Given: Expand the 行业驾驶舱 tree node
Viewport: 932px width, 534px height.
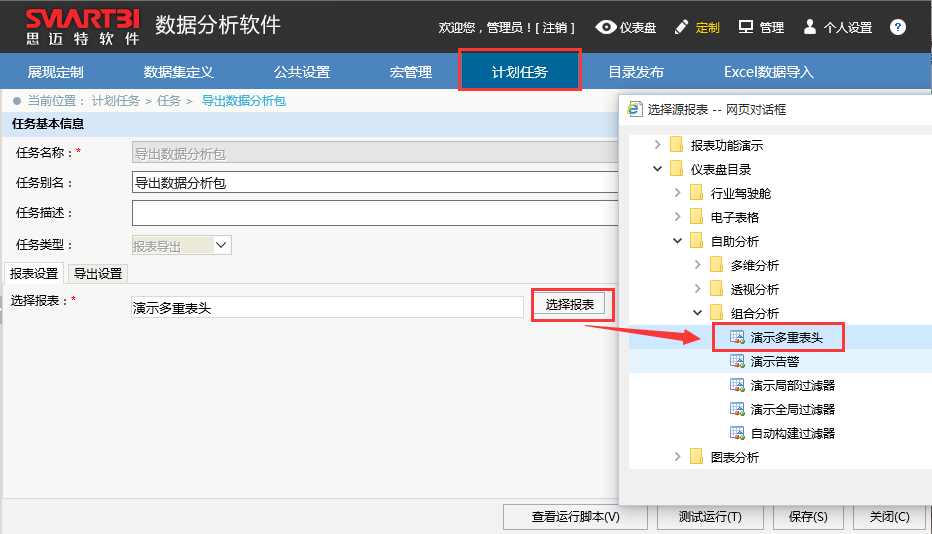Looking at the screenshot, I should pos(677,193).
